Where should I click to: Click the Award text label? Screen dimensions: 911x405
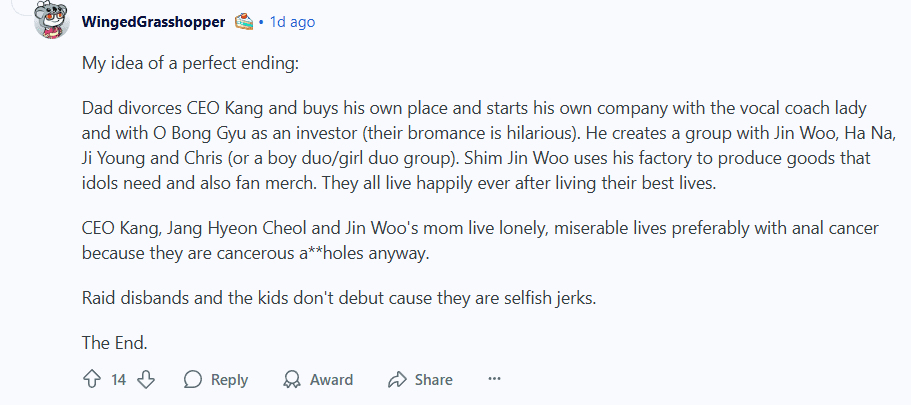331,380
